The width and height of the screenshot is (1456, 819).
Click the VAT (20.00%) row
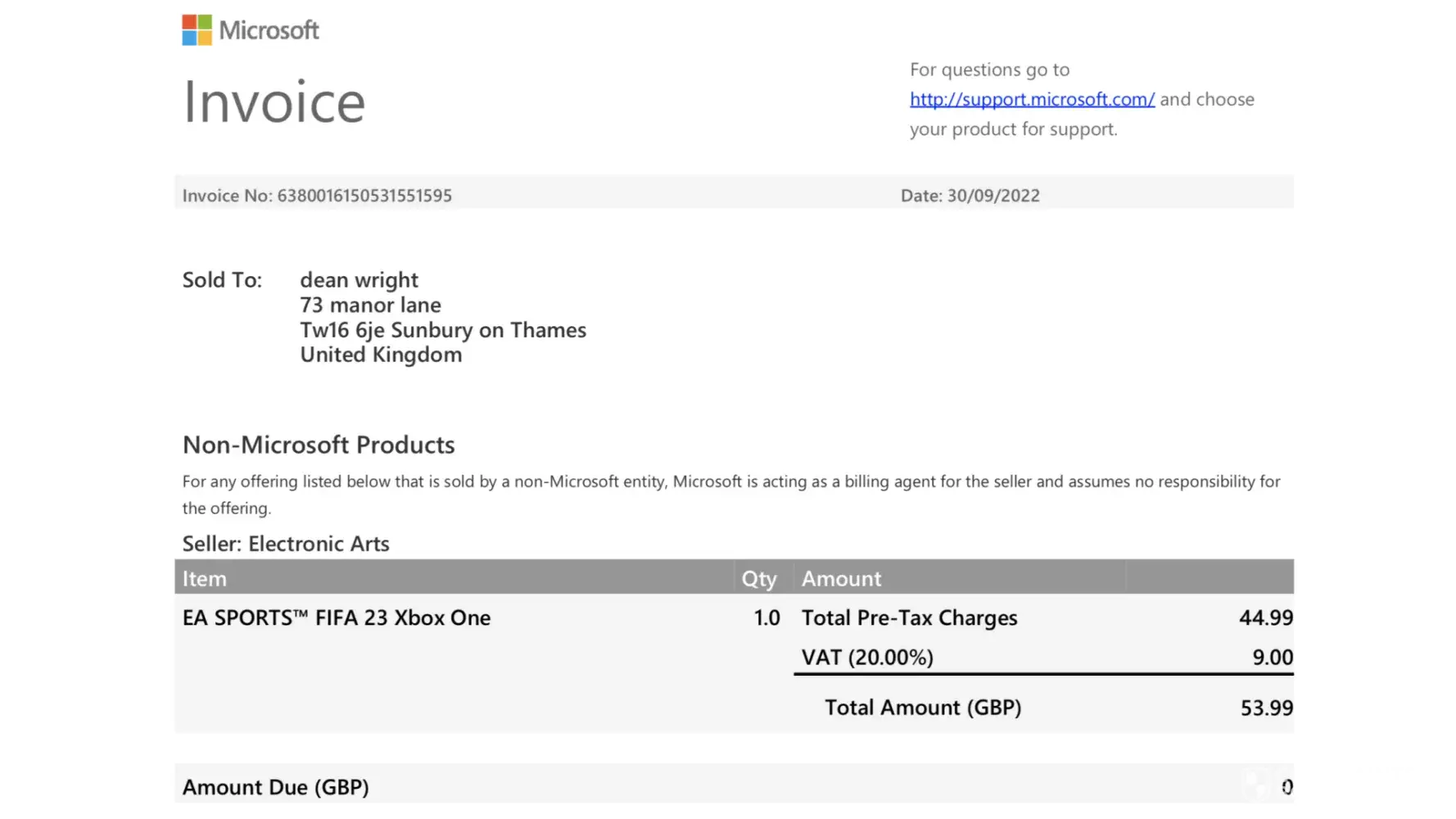coord(867,658)
